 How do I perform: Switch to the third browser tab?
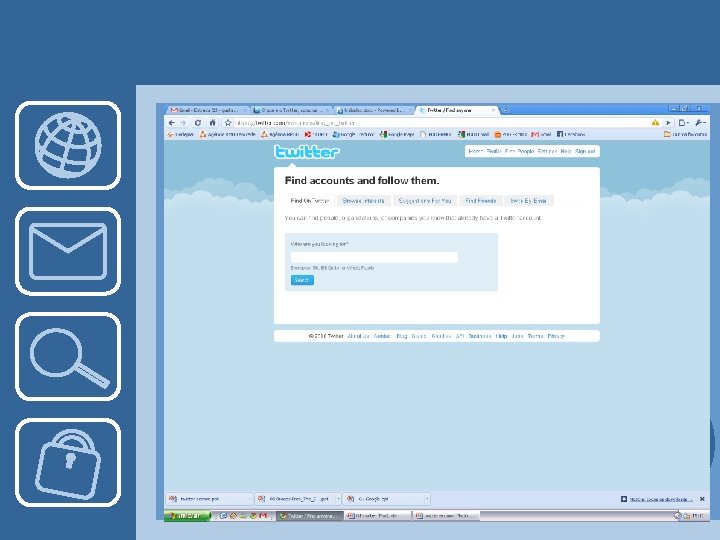(373, 110)
